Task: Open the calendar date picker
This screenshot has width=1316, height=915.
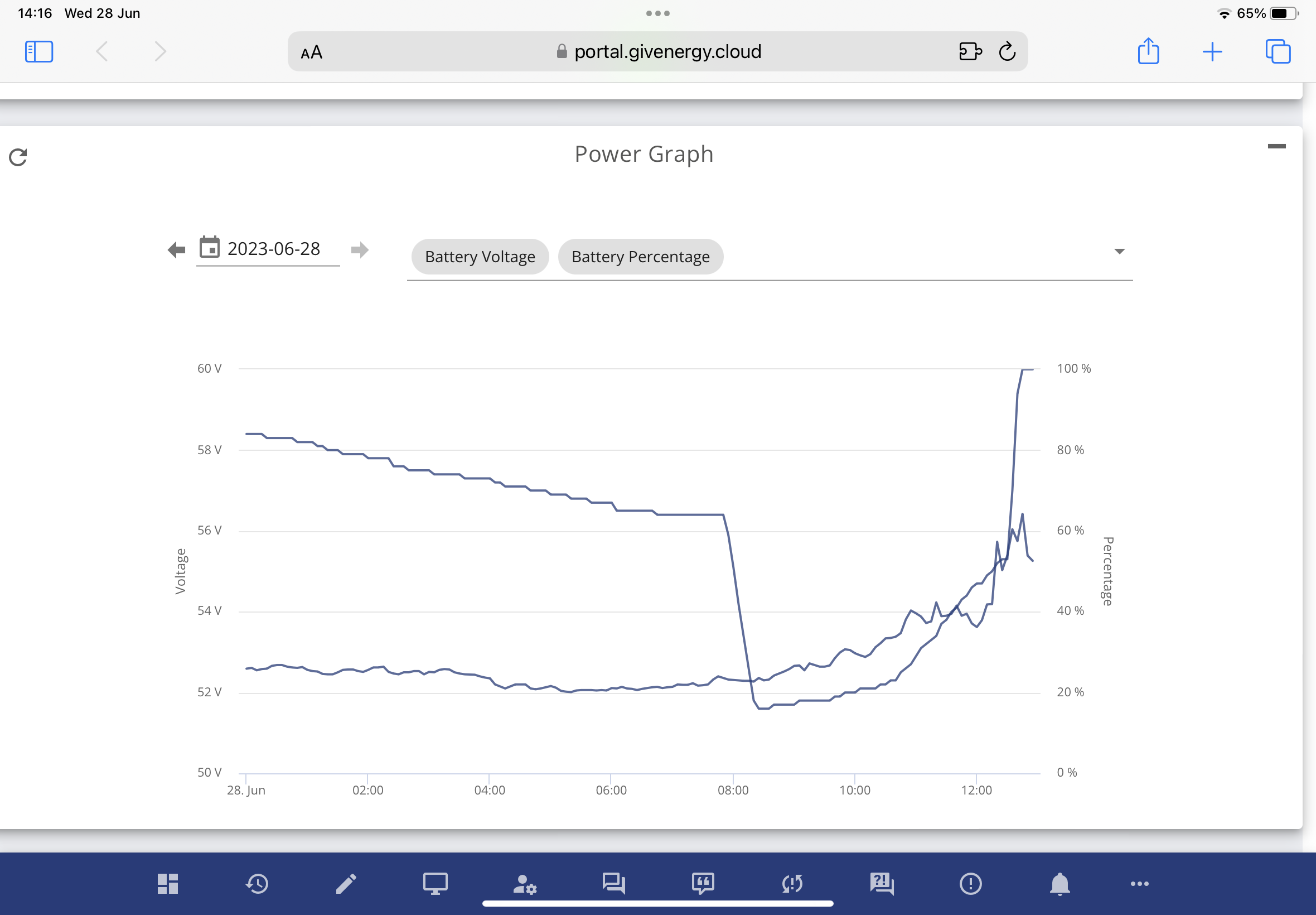Action: point(209,248)
